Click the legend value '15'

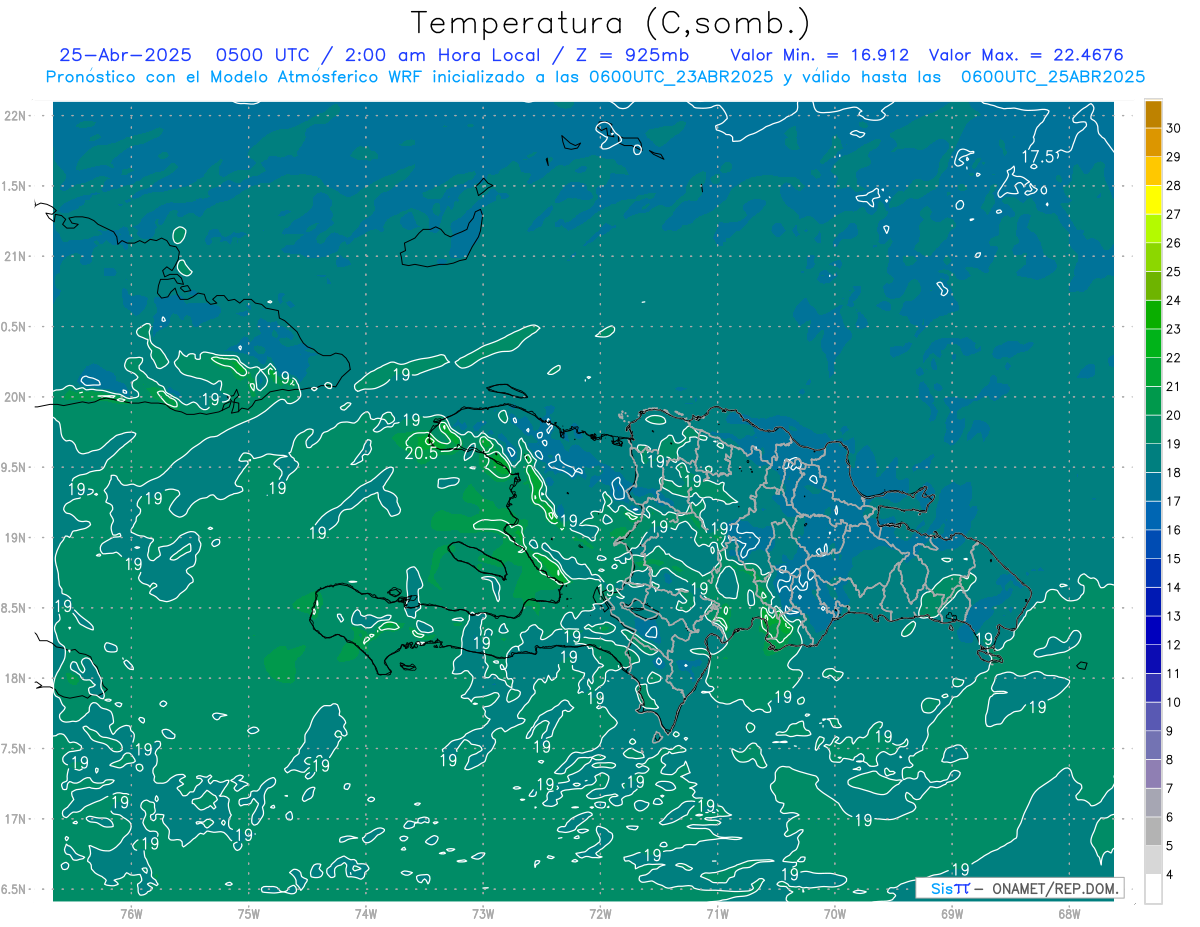pos(1173,559)
